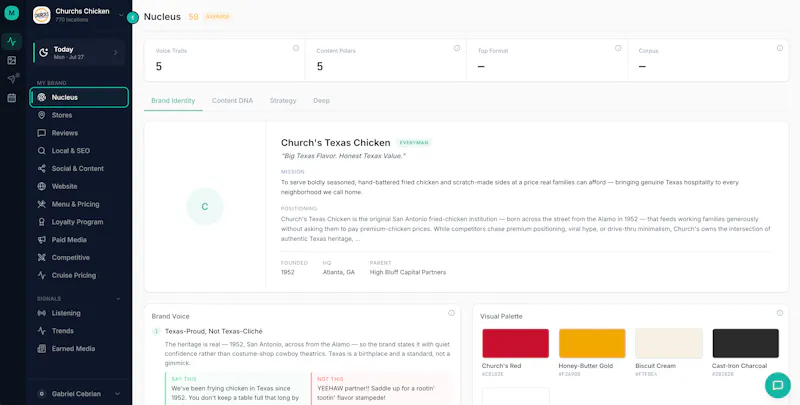Open the calendar icon in left rail
This screenshot has height=405, width=800.
point(12,97)
